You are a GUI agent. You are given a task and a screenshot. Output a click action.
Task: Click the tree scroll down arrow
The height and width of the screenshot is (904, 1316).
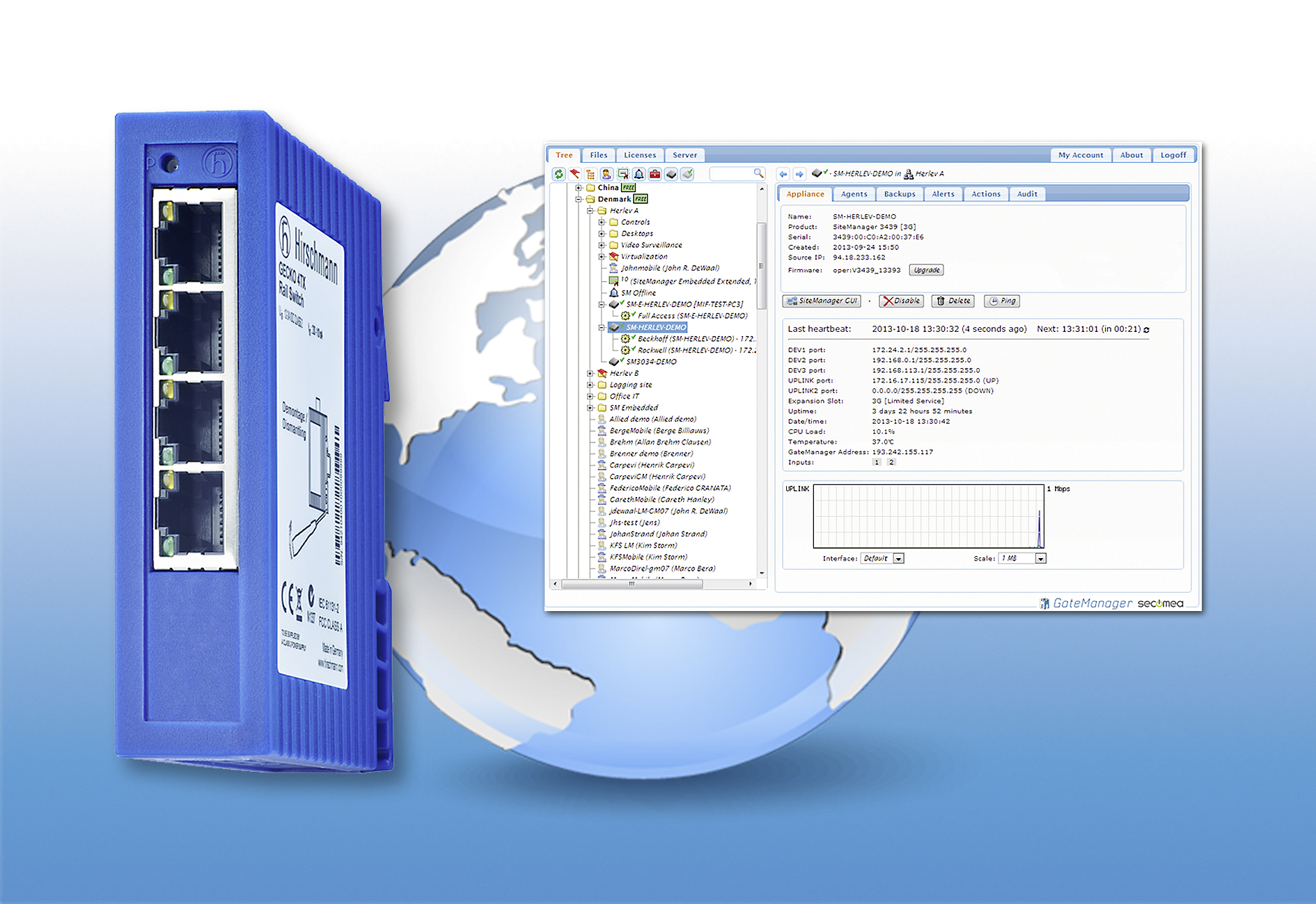761,573
